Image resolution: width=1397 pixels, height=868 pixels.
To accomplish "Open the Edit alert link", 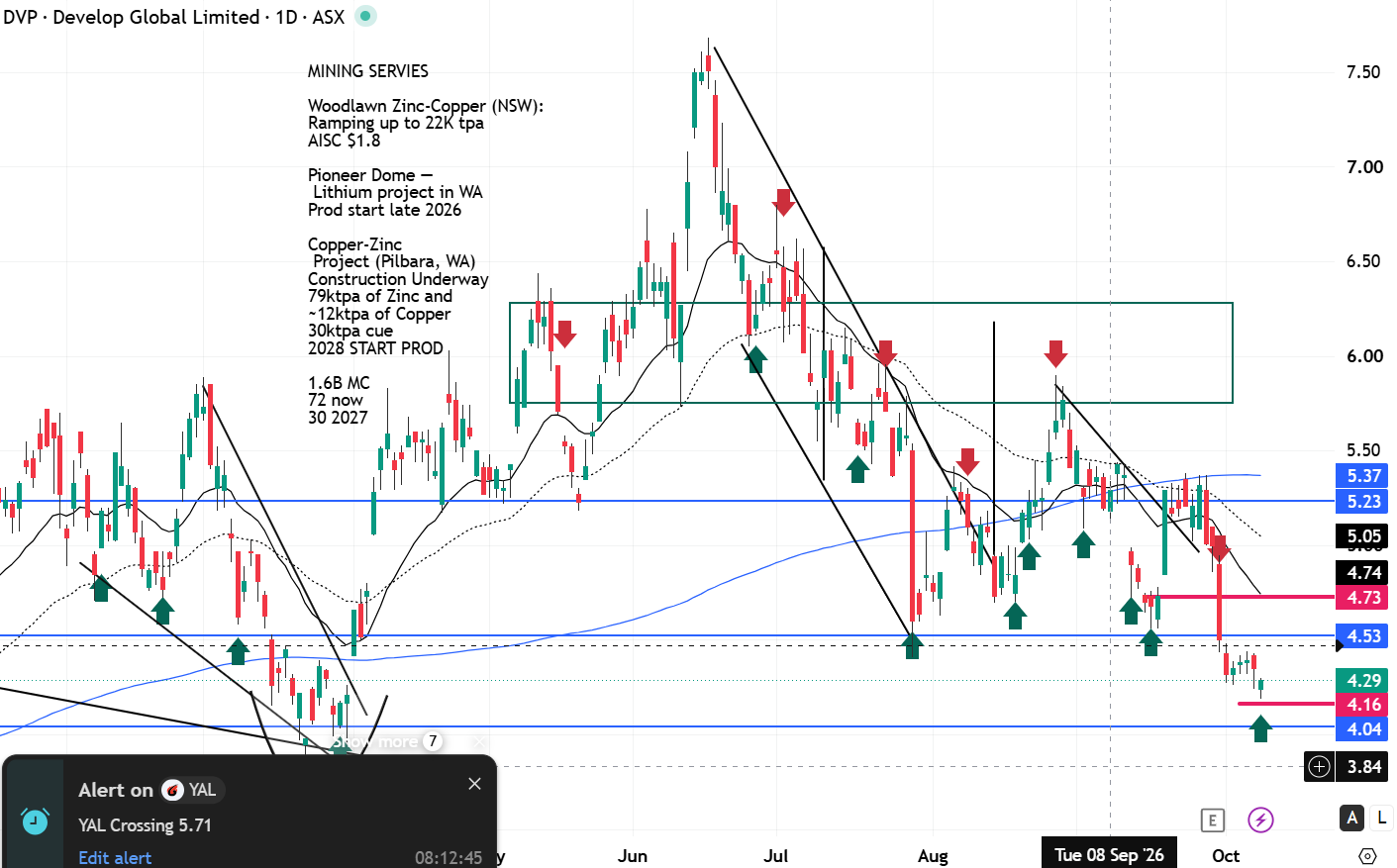I will [x=115, y=857].
